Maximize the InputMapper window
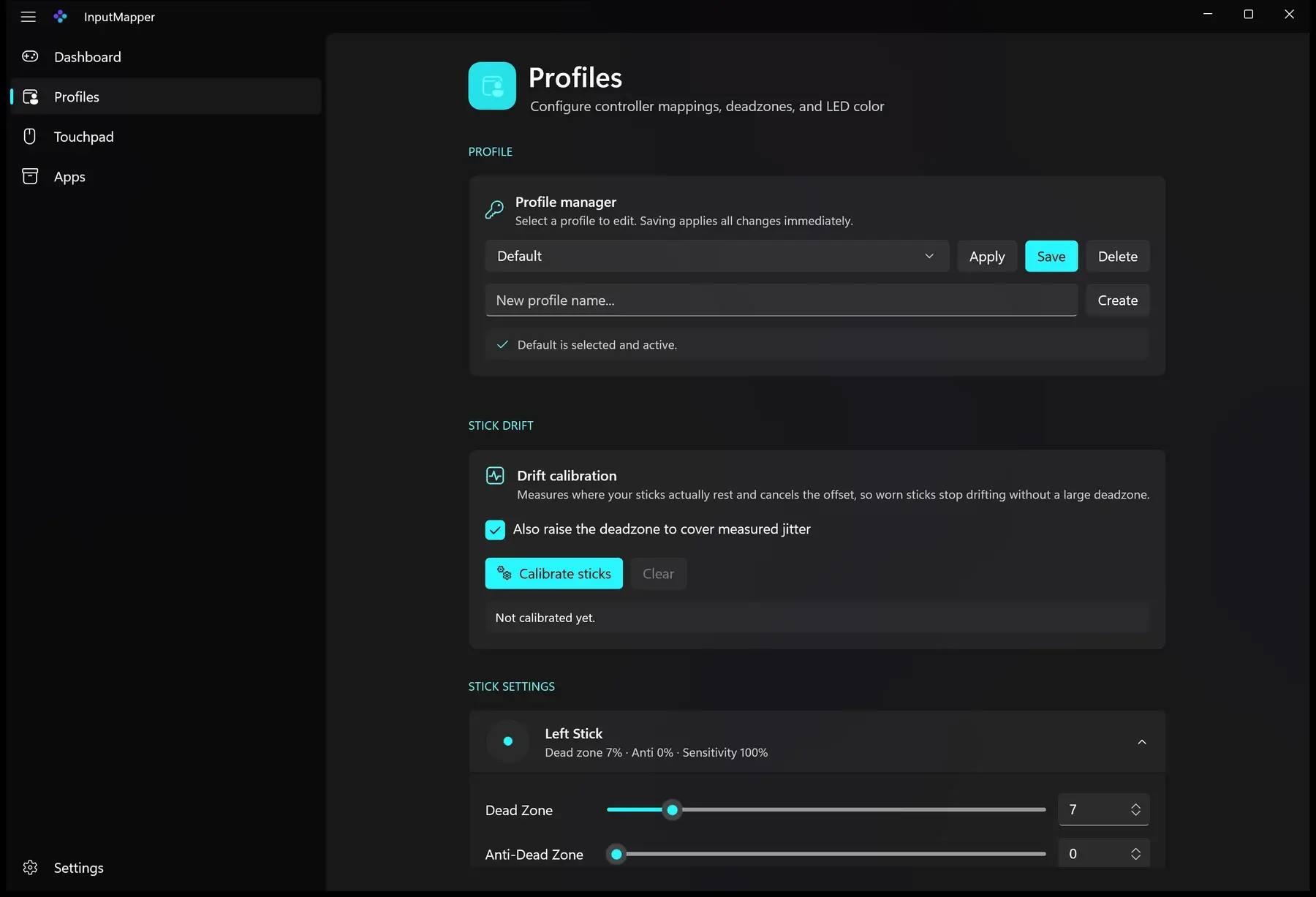Image resolution: width=1316 pixels, height=897 pixels. [x=1249, y=15]
